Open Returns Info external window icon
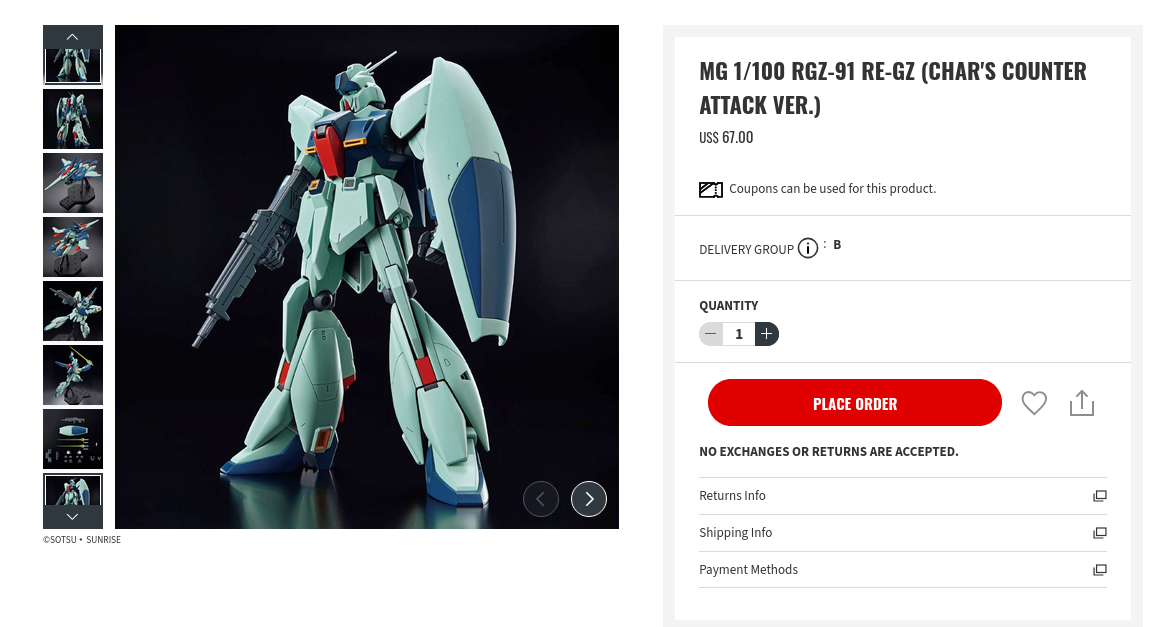Screen dimensions: 1158x627 1100,496
